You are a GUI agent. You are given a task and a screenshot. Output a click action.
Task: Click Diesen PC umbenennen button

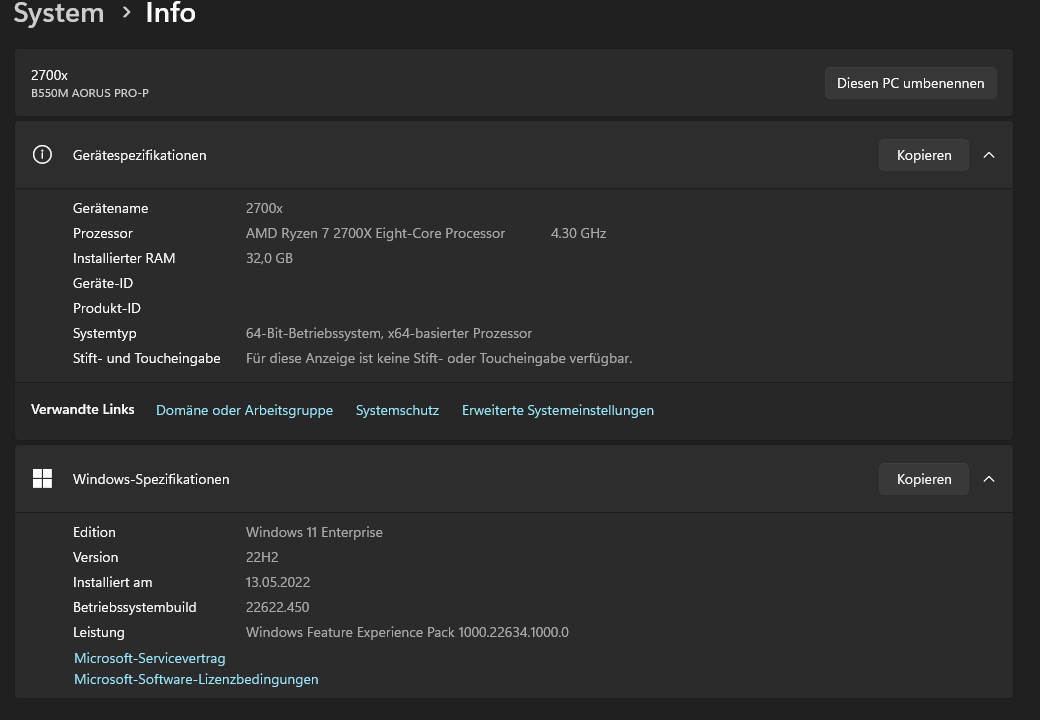point(910,83)
